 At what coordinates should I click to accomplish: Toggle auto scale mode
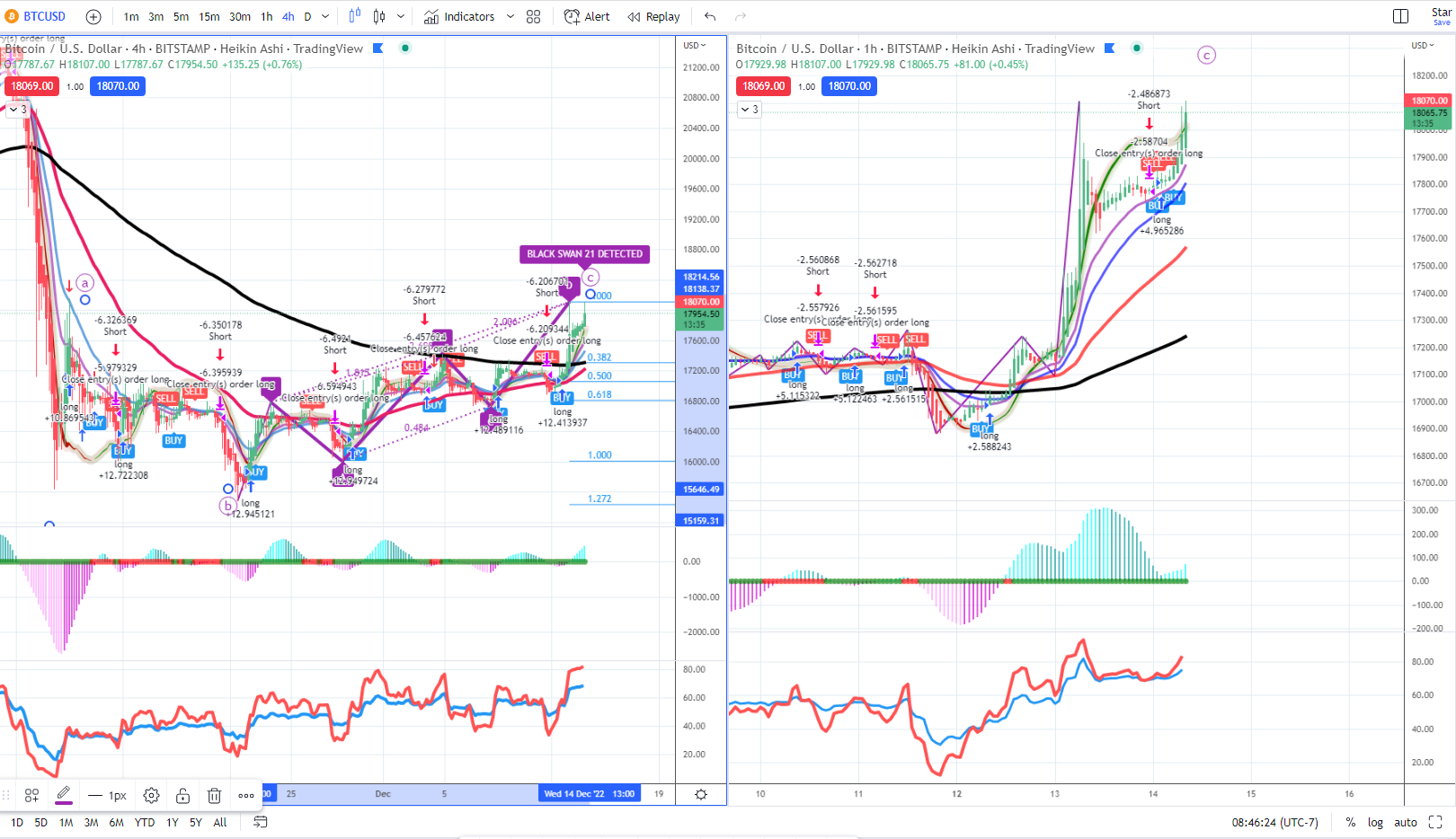(1406, 822)
